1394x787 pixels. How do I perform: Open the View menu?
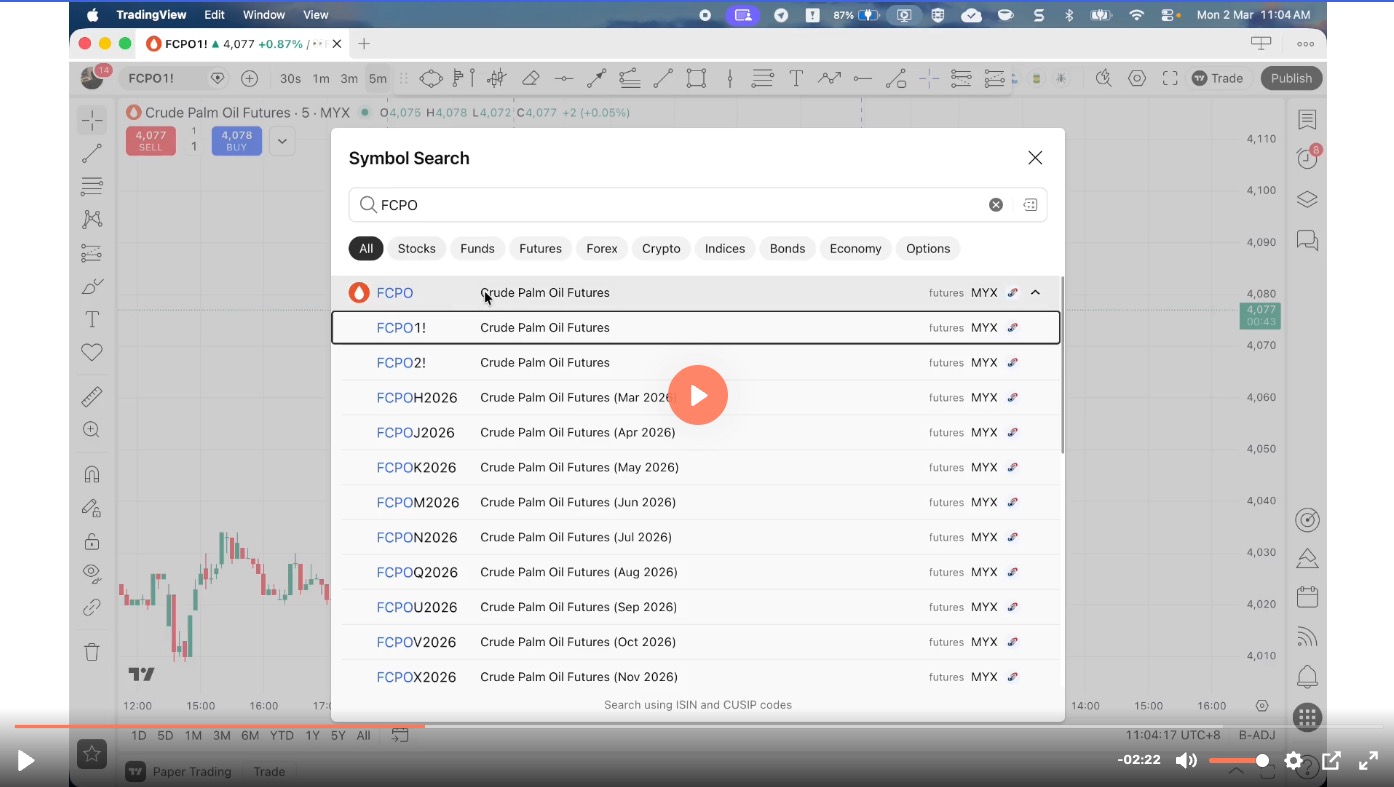click(x=316, y=15)
